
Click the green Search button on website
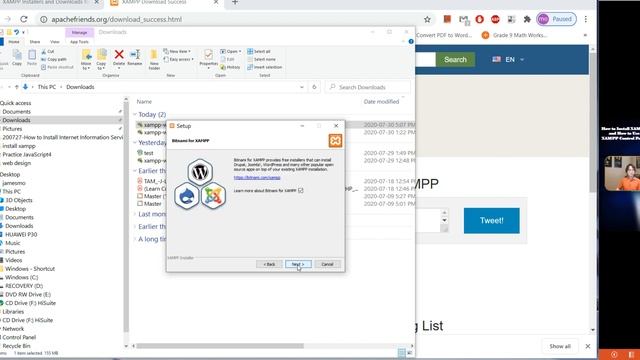tap(455, 60)
